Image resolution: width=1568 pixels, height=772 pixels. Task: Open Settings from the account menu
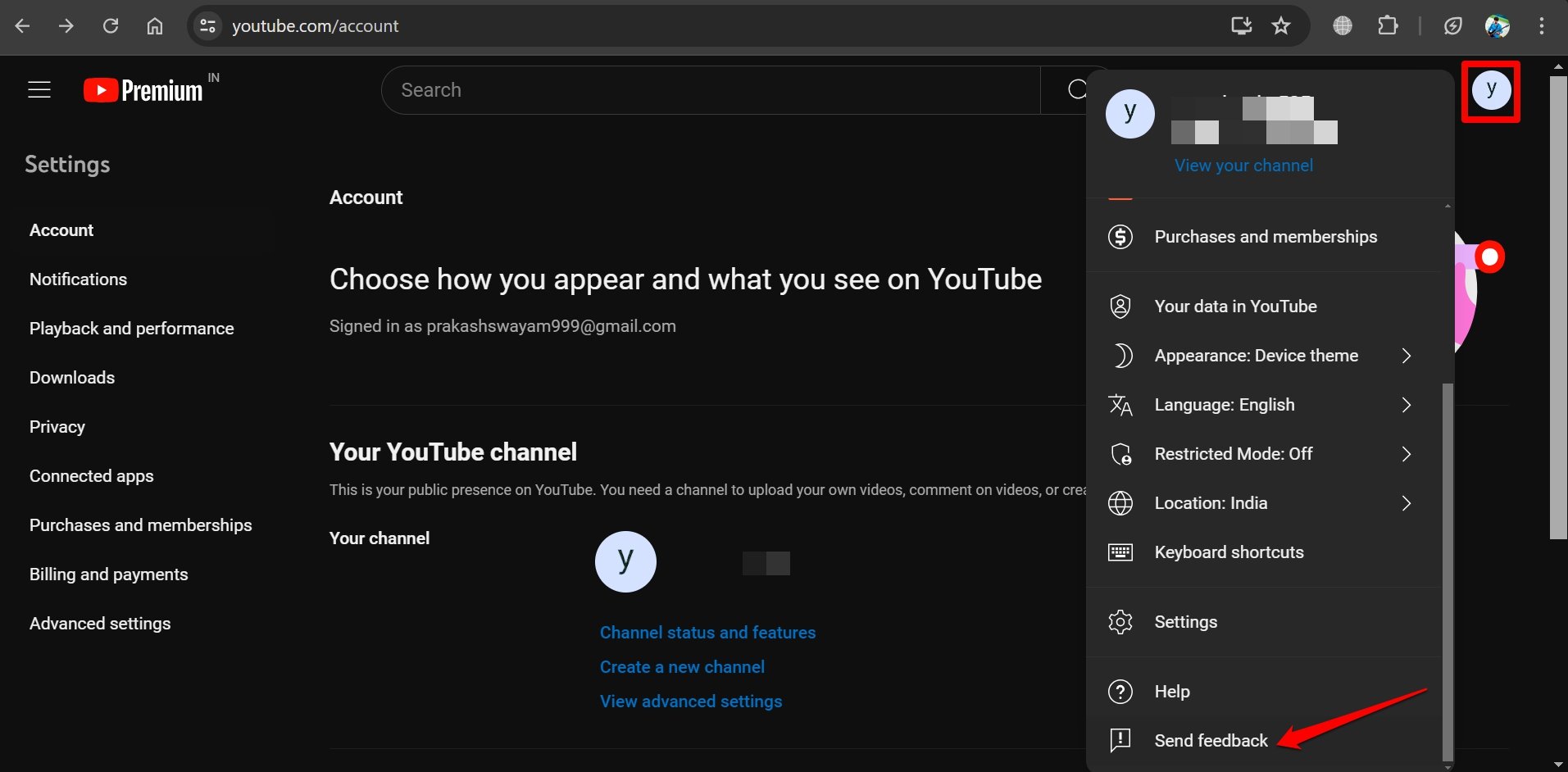[x=1263, y=622]
